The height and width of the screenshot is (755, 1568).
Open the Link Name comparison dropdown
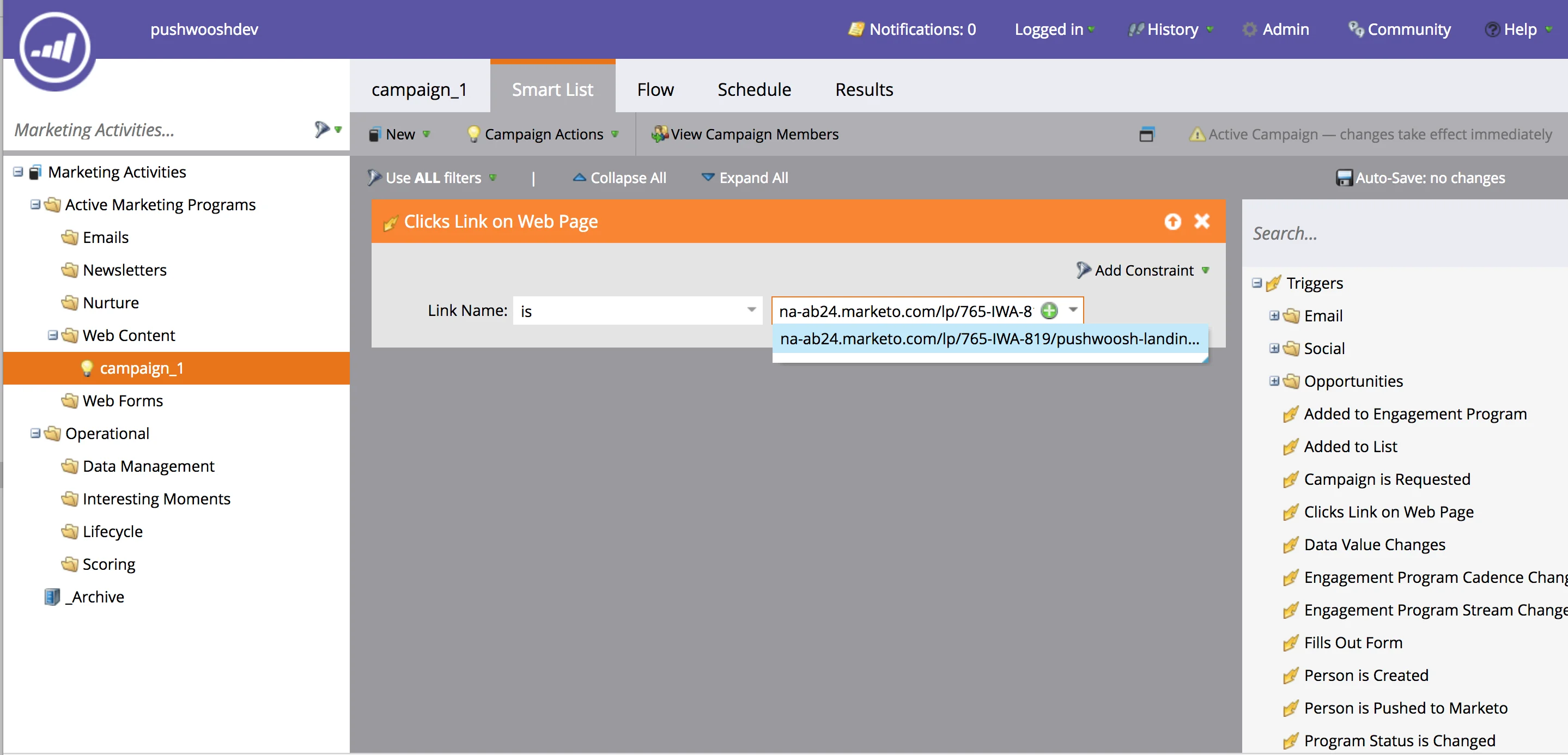point(751,310)
